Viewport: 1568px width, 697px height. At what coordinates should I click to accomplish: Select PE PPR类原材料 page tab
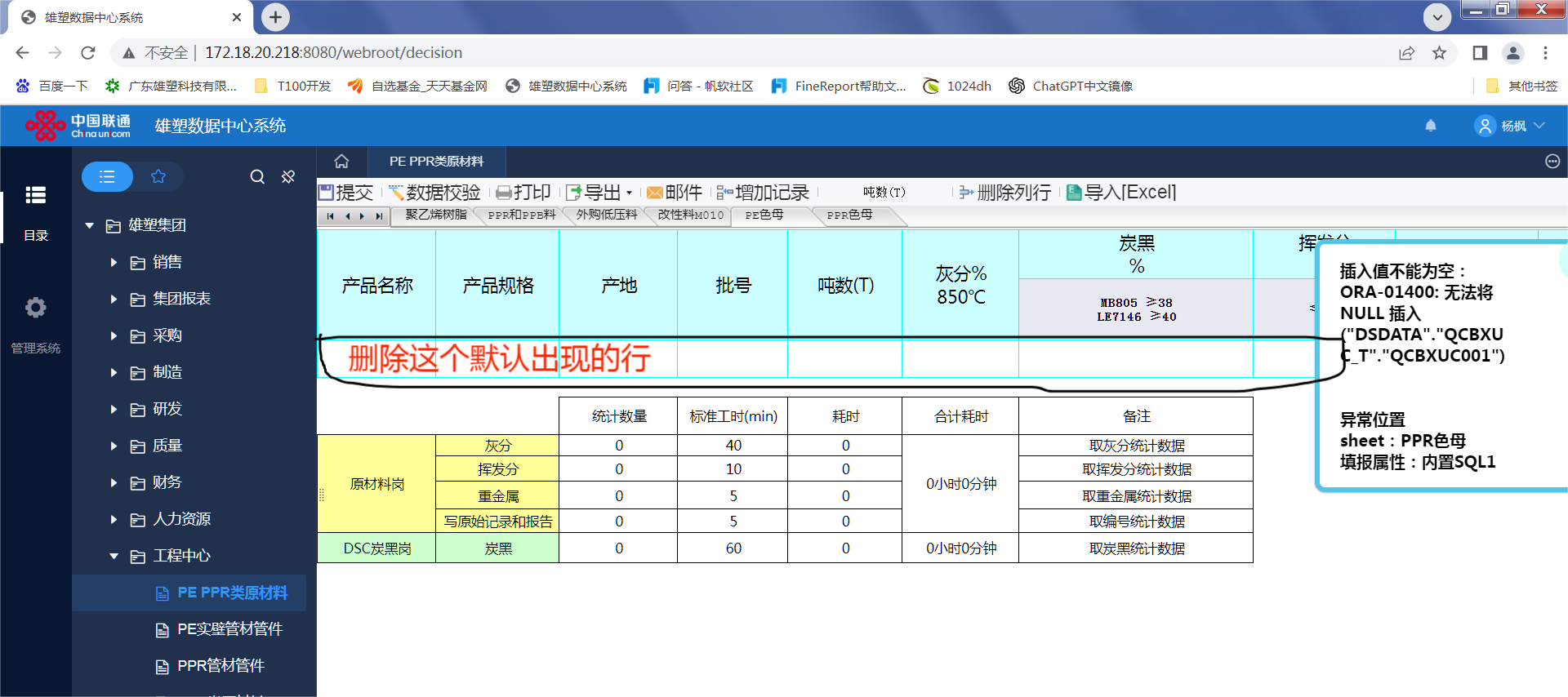tap(436, 161)
